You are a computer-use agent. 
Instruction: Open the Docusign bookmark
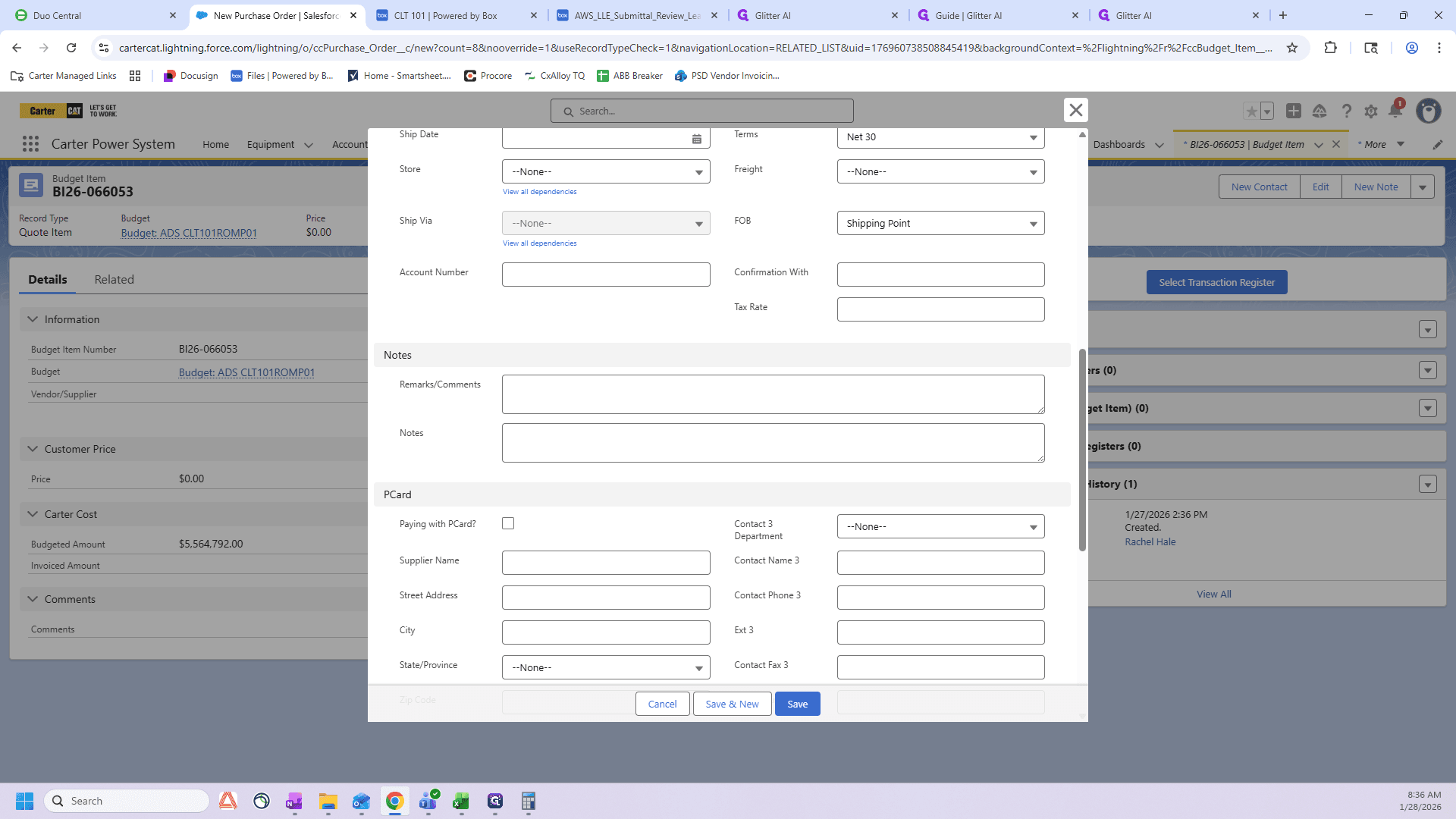coord(190,76)
